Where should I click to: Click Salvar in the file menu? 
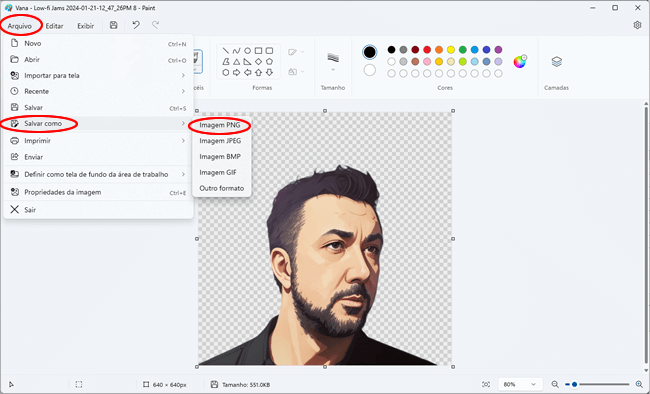[x=98, y=108]
